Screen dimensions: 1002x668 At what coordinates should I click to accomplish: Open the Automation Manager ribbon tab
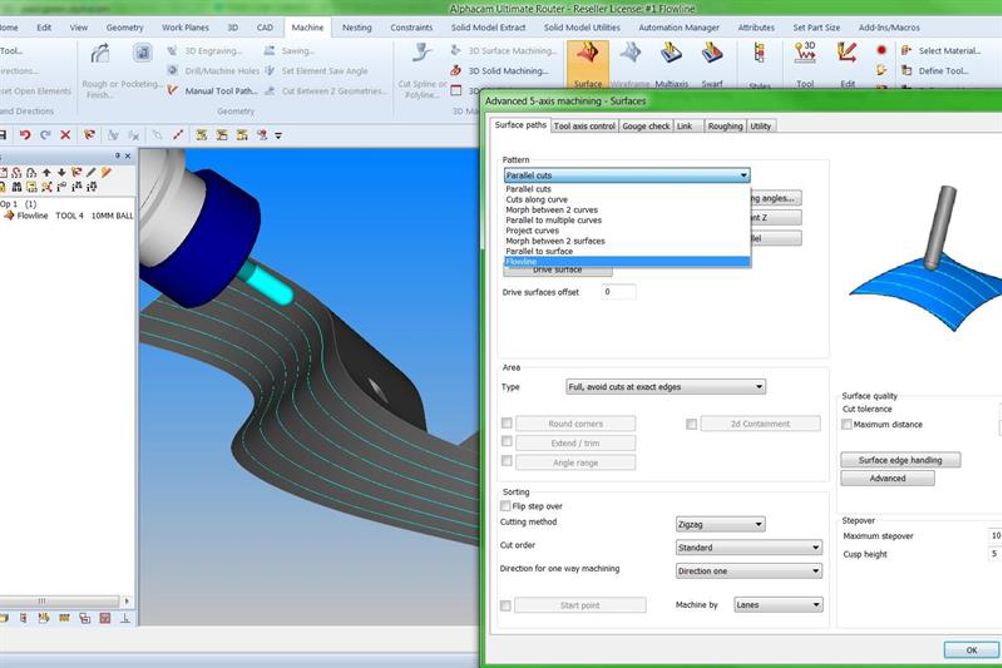click(x=679, y=27)
